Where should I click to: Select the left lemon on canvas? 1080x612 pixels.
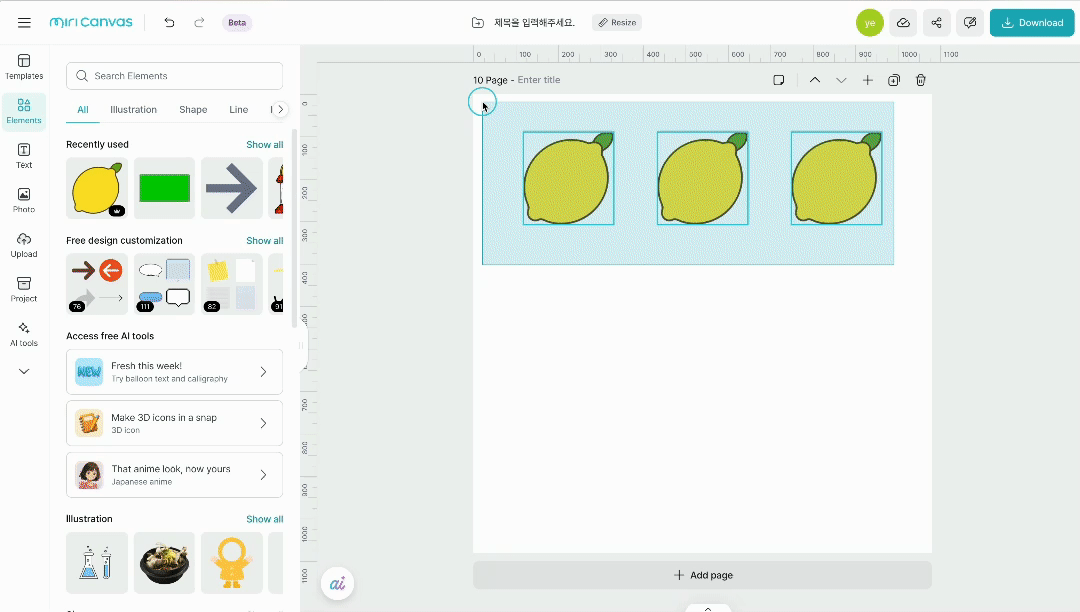pos(568,178)
